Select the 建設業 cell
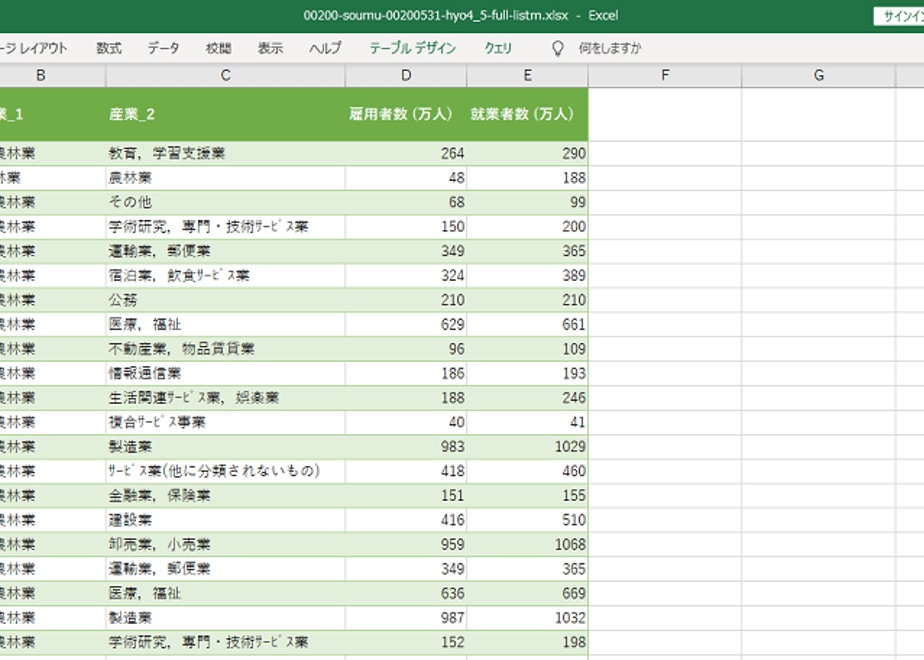This screenshot has width=924, height=660. point(225,520)
